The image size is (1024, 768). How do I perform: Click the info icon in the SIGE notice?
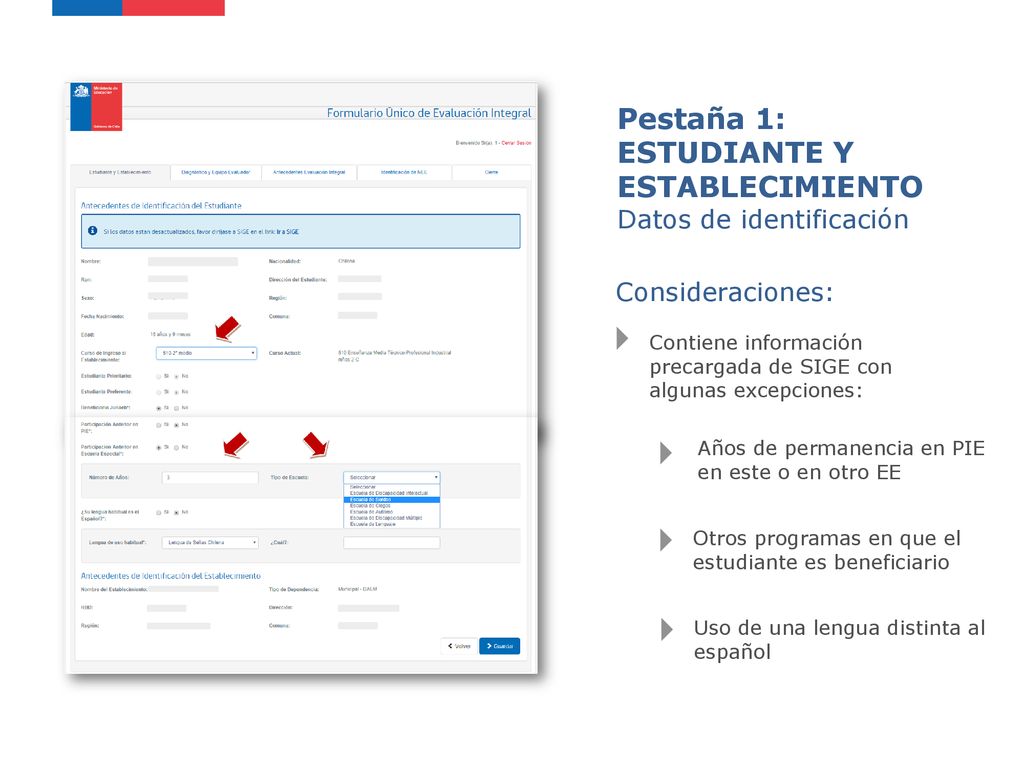point(93,231)
